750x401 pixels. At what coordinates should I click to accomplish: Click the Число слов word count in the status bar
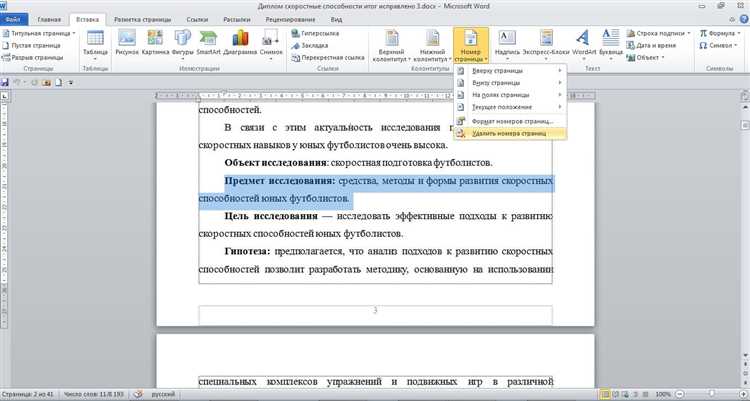tap(93, 395)
